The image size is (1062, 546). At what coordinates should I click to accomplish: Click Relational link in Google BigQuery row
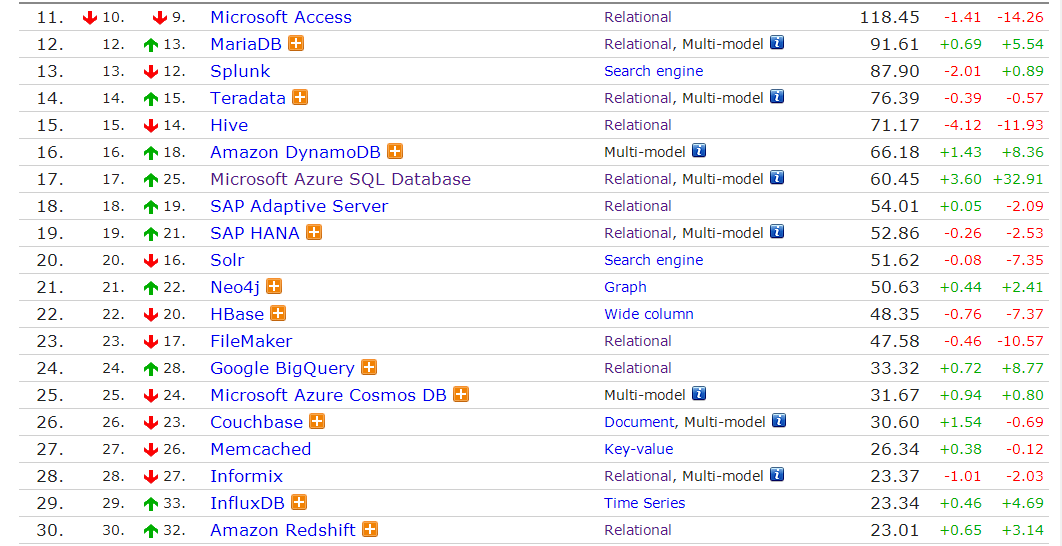[x=638, y=369]
